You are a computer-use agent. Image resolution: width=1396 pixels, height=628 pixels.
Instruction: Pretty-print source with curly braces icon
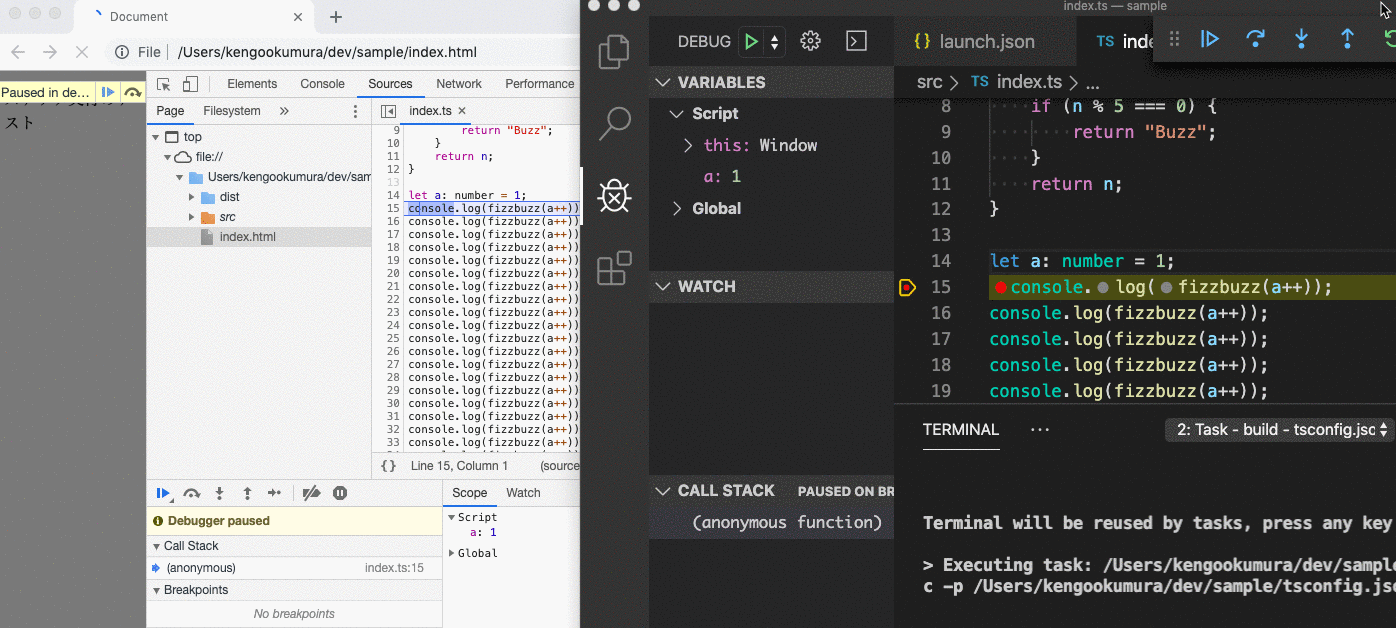pos(389,465)
